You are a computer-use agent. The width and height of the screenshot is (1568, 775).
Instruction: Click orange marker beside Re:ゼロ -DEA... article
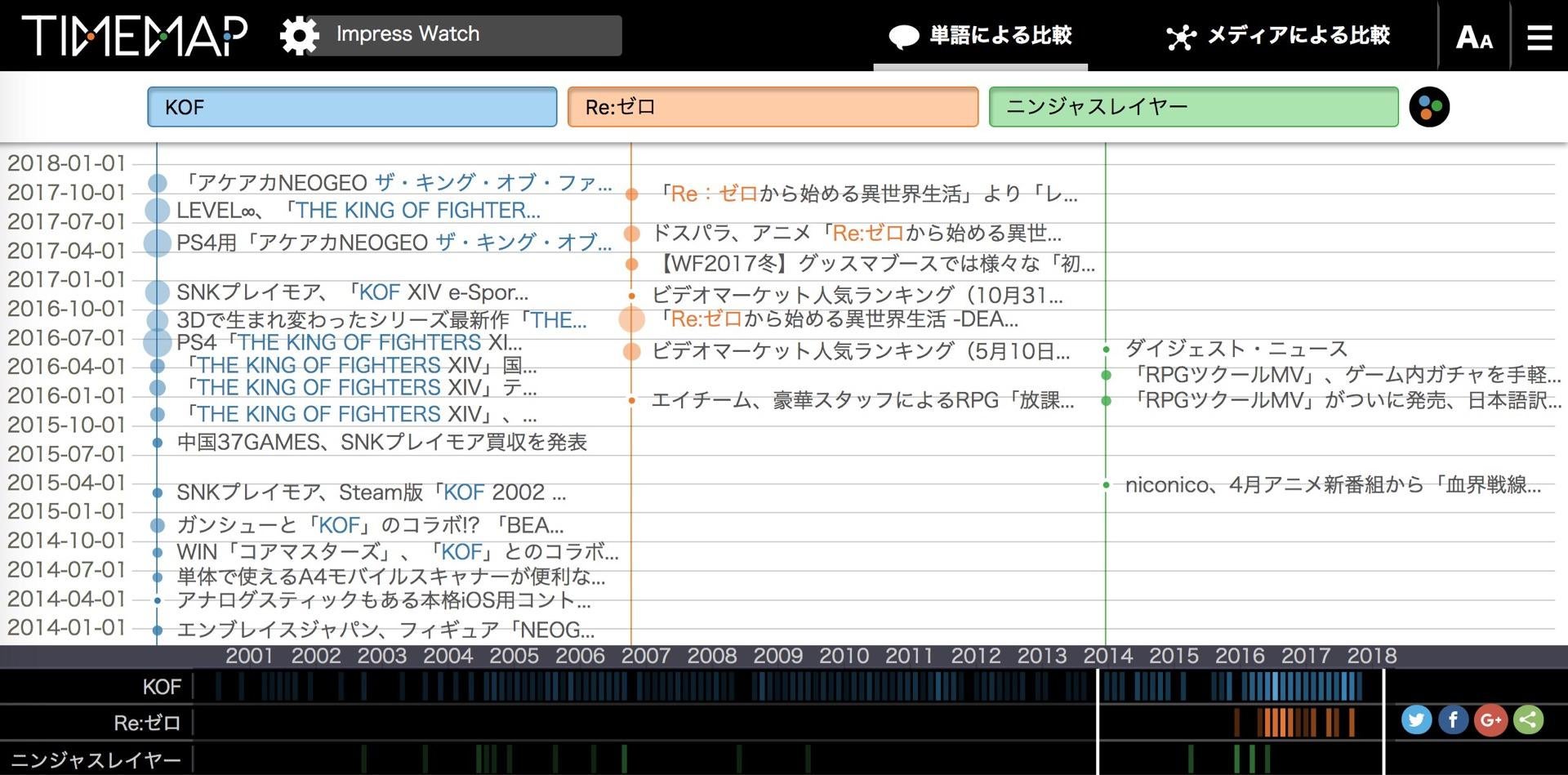coord(631,319)
